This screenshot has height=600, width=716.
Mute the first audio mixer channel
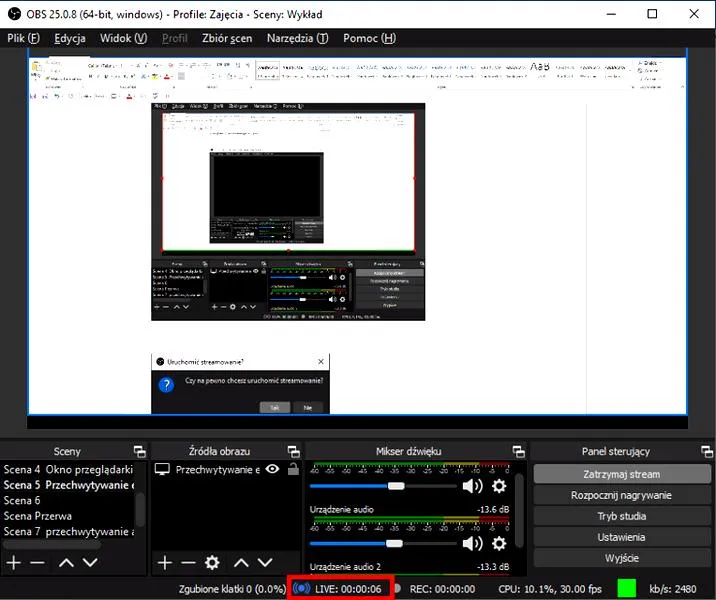tap(472, 486)
